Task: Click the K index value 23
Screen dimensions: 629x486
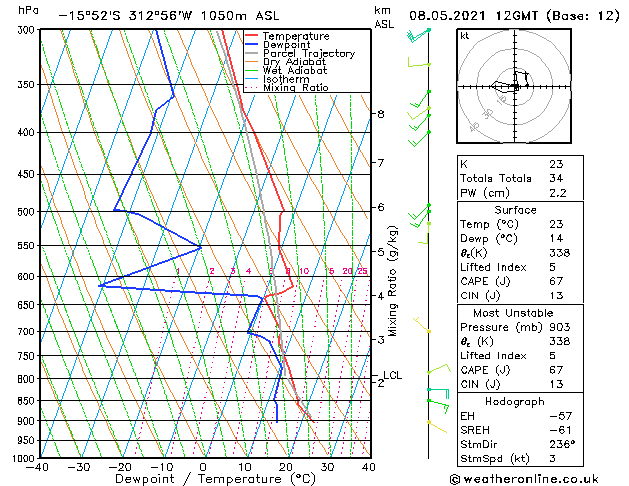Action: [x=556, y=164]
